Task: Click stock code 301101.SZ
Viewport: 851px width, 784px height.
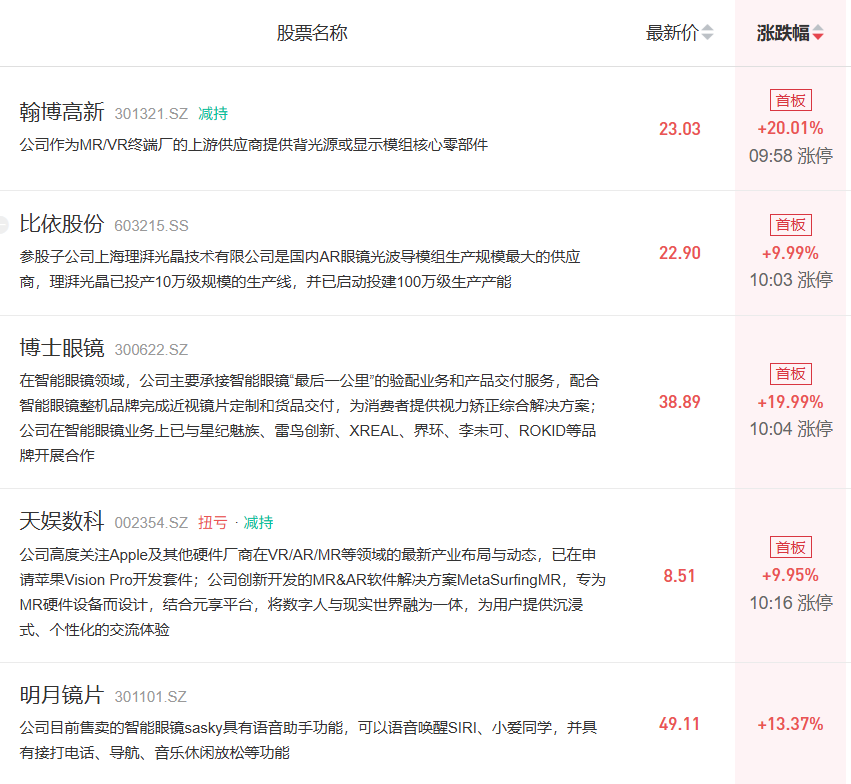Action: coord(150,697)
